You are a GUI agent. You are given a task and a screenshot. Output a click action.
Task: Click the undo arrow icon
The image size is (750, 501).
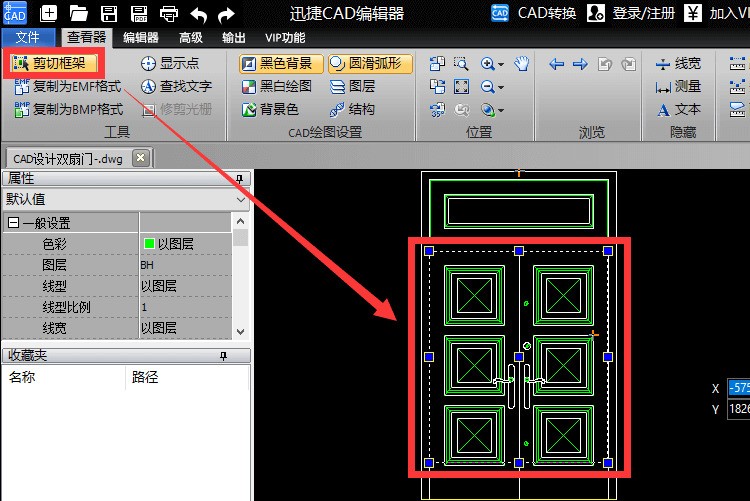tap(198, 13)
